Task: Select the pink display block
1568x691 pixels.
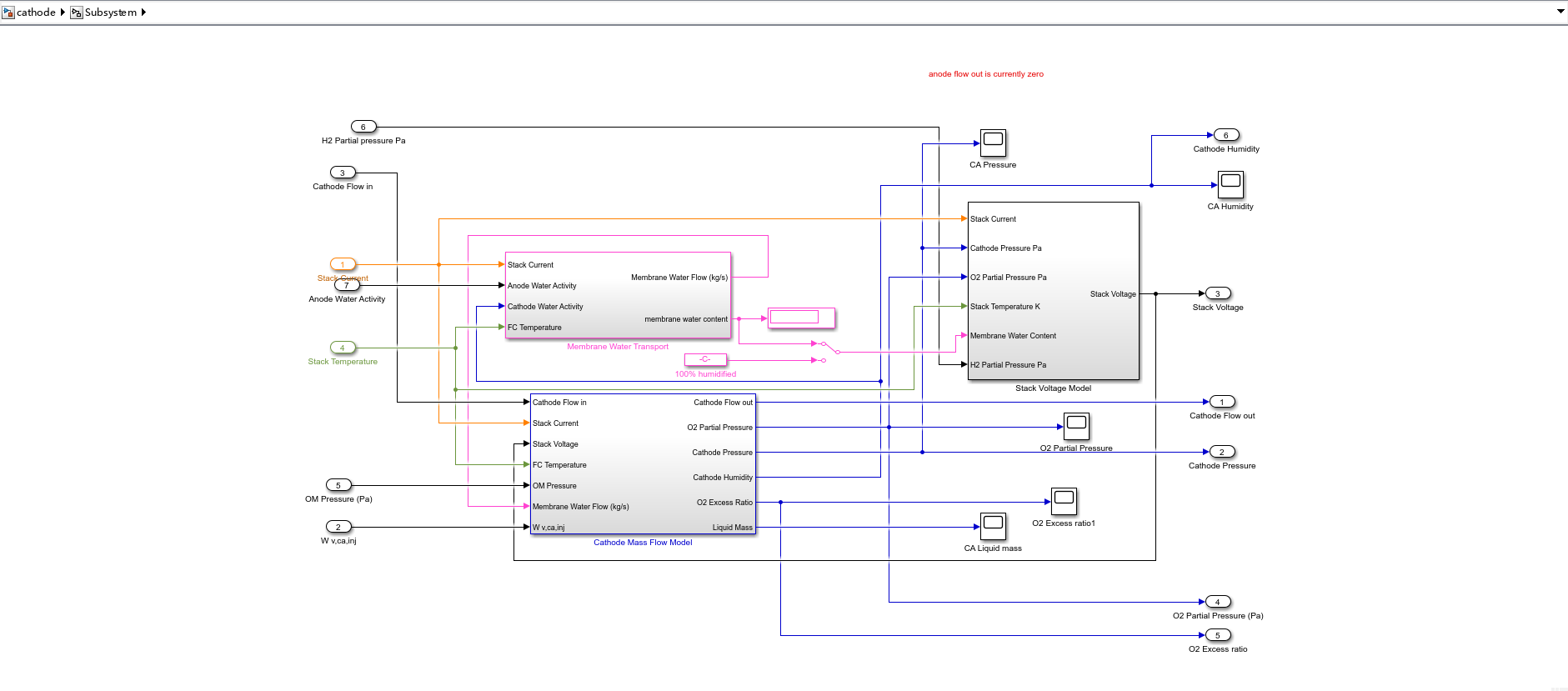Action: click(801, 318)
